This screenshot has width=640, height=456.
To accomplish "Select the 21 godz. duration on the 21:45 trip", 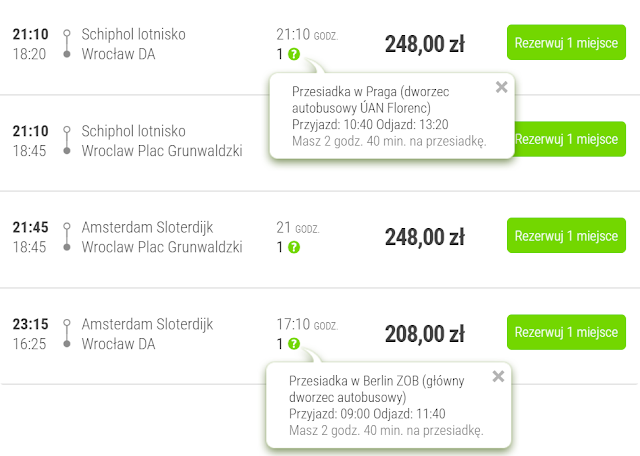I will [297, 227].
